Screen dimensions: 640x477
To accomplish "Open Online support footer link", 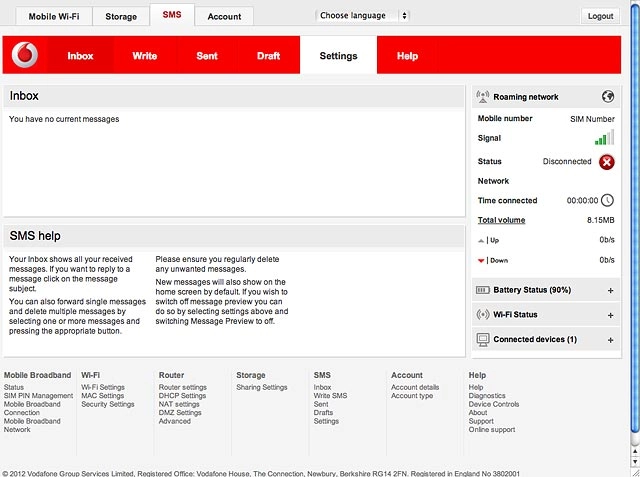I will [492, 430].
